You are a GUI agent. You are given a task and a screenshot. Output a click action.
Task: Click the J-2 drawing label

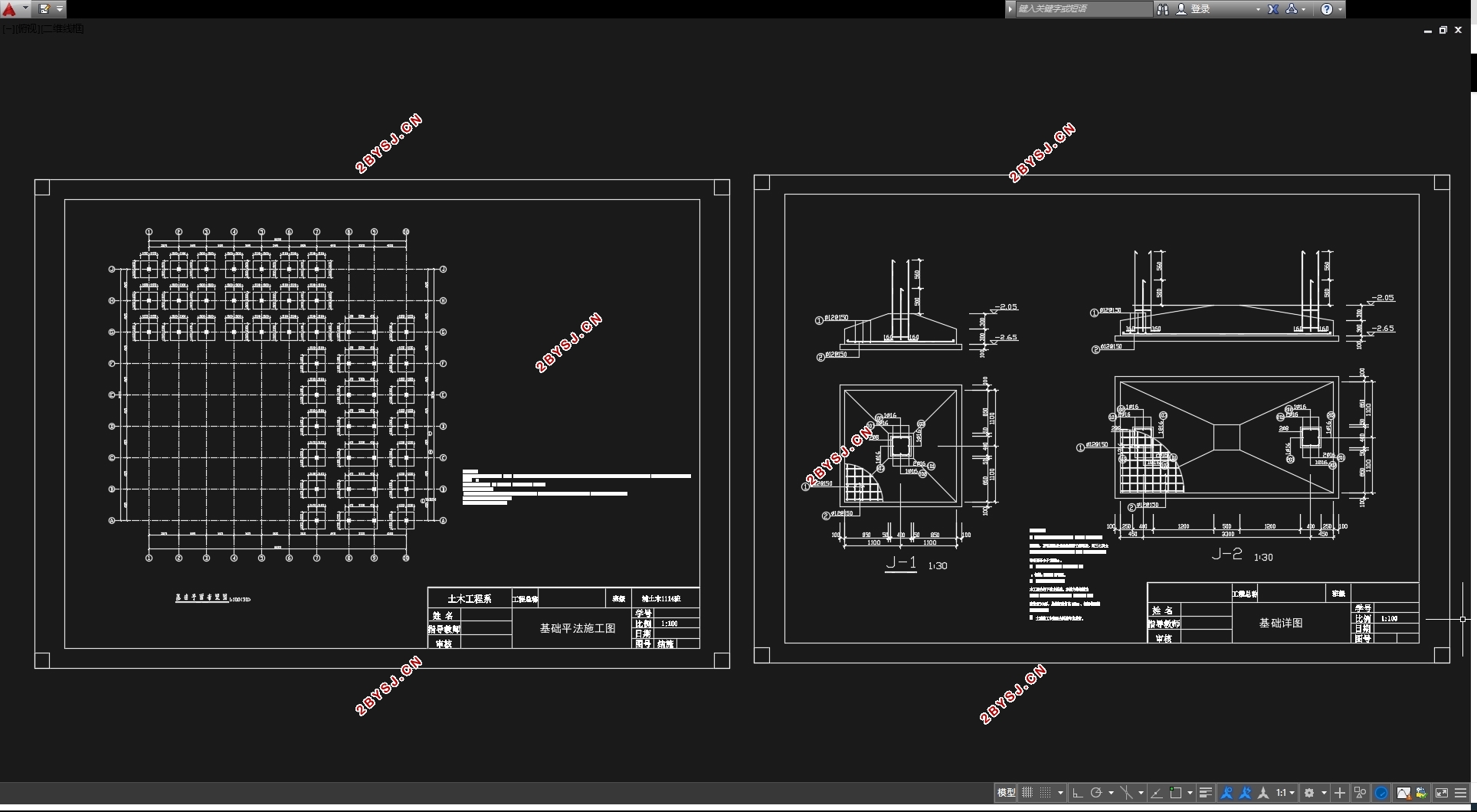coord(1226,554)
